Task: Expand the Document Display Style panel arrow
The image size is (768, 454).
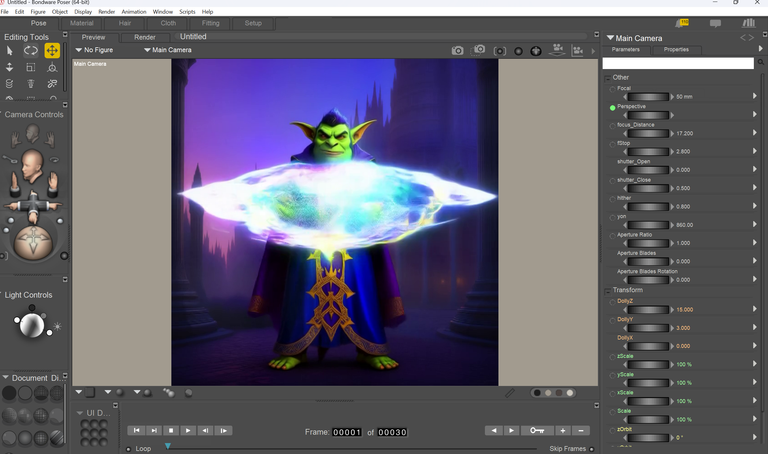Action: 5,378
